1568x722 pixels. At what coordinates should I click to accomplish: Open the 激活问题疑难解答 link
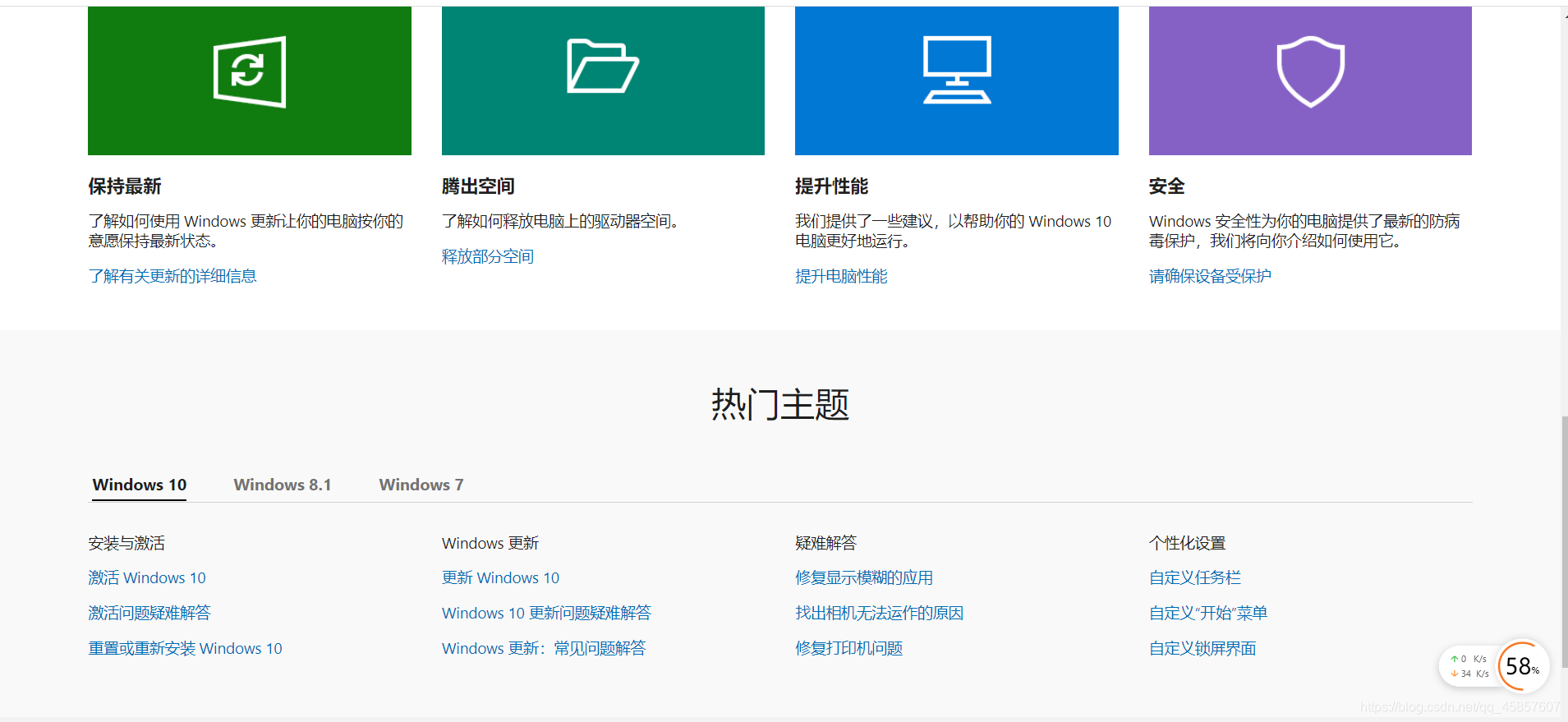click(x=149, y=613)
